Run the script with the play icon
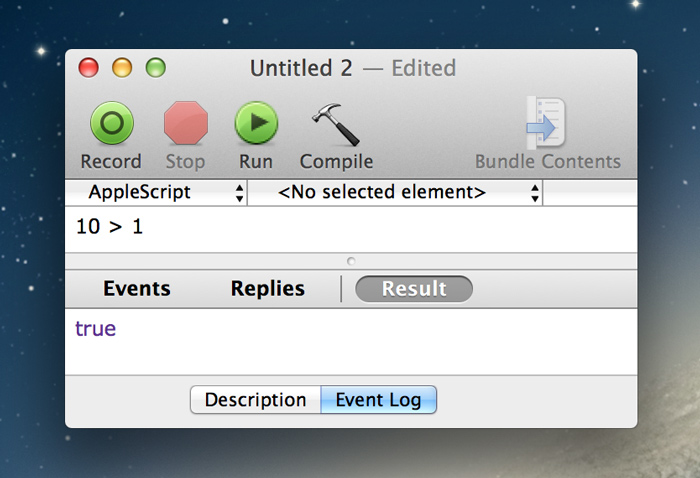The image size is (700, 478). [256, 123]
